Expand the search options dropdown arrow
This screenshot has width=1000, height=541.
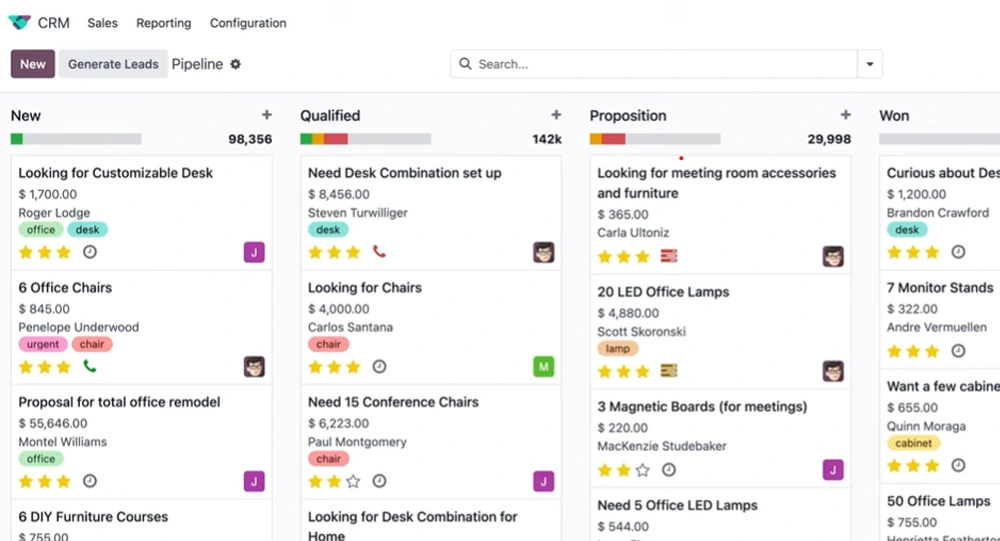pos(869,64)
